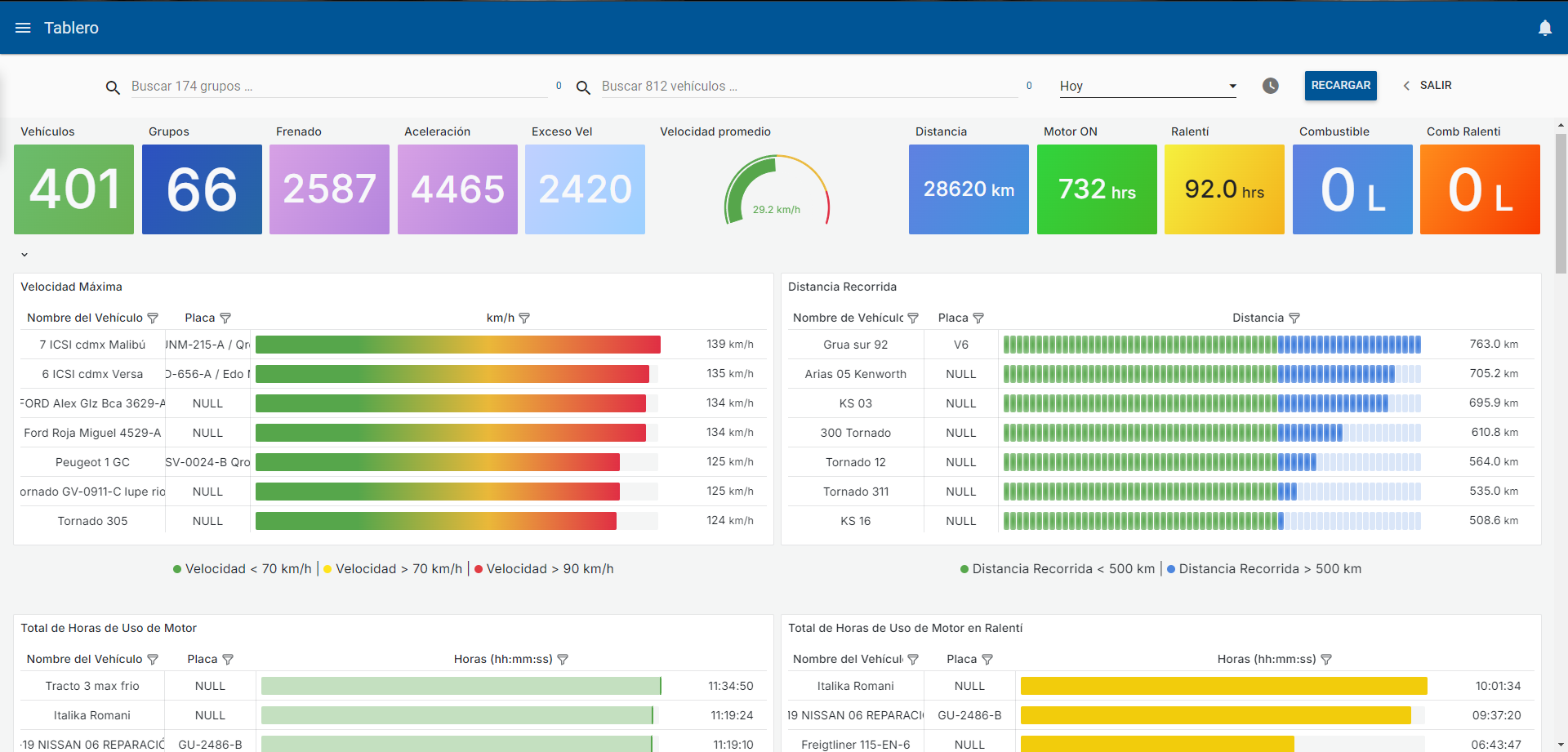
Task: Select the Exceso Vel 2420 card
Action: point(585,189)
